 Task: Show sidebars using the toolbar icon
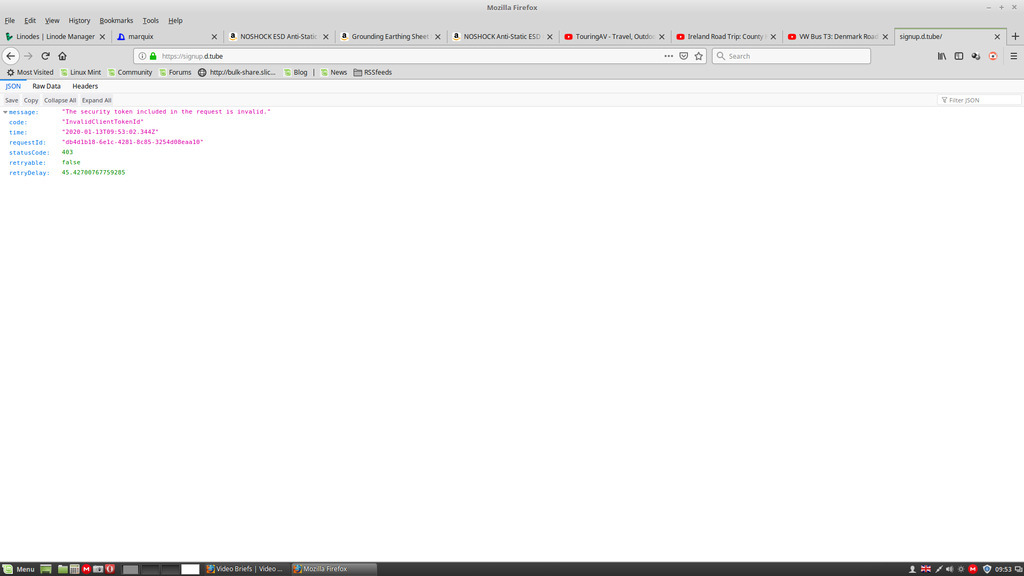958,56
